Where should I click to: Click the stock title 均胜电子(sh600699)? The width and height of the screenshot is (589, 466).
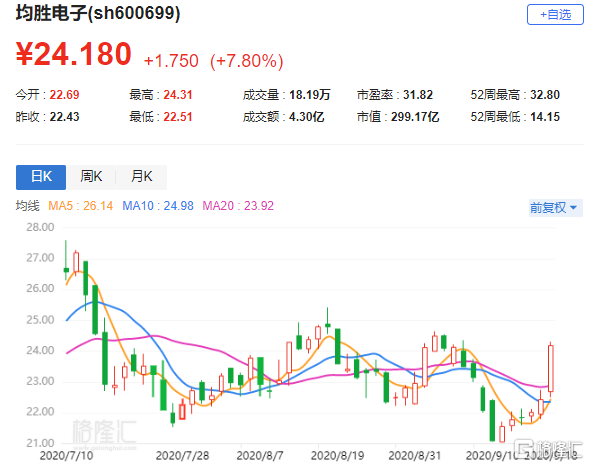pyautogui.click(x=98, y=13)
